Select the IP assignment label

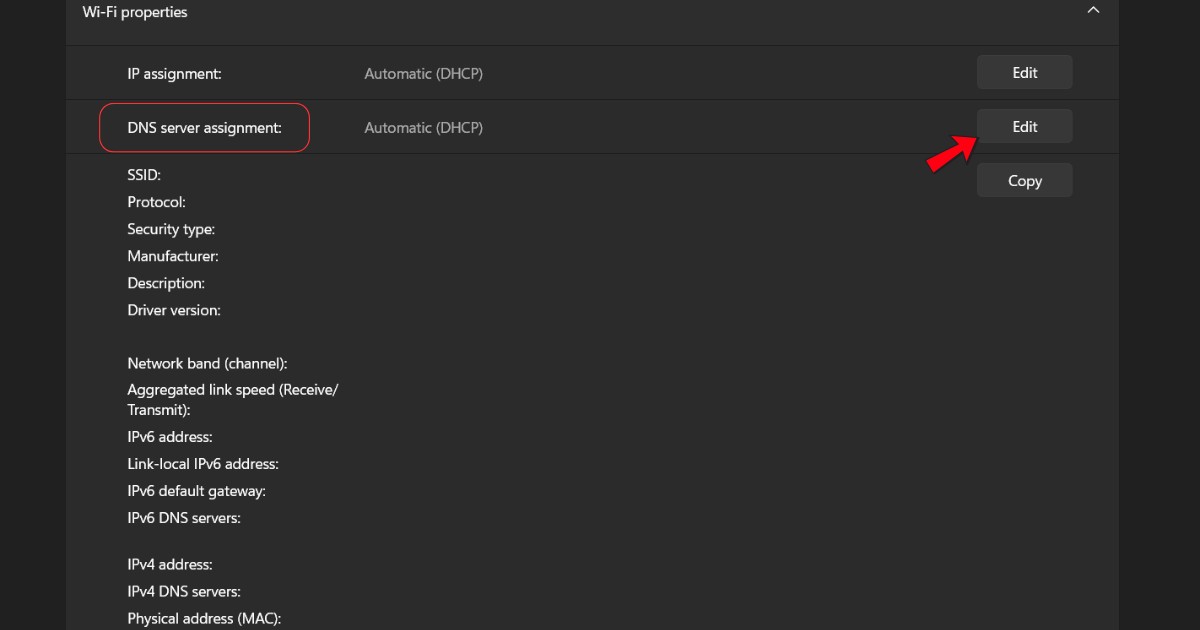[176, 73]
